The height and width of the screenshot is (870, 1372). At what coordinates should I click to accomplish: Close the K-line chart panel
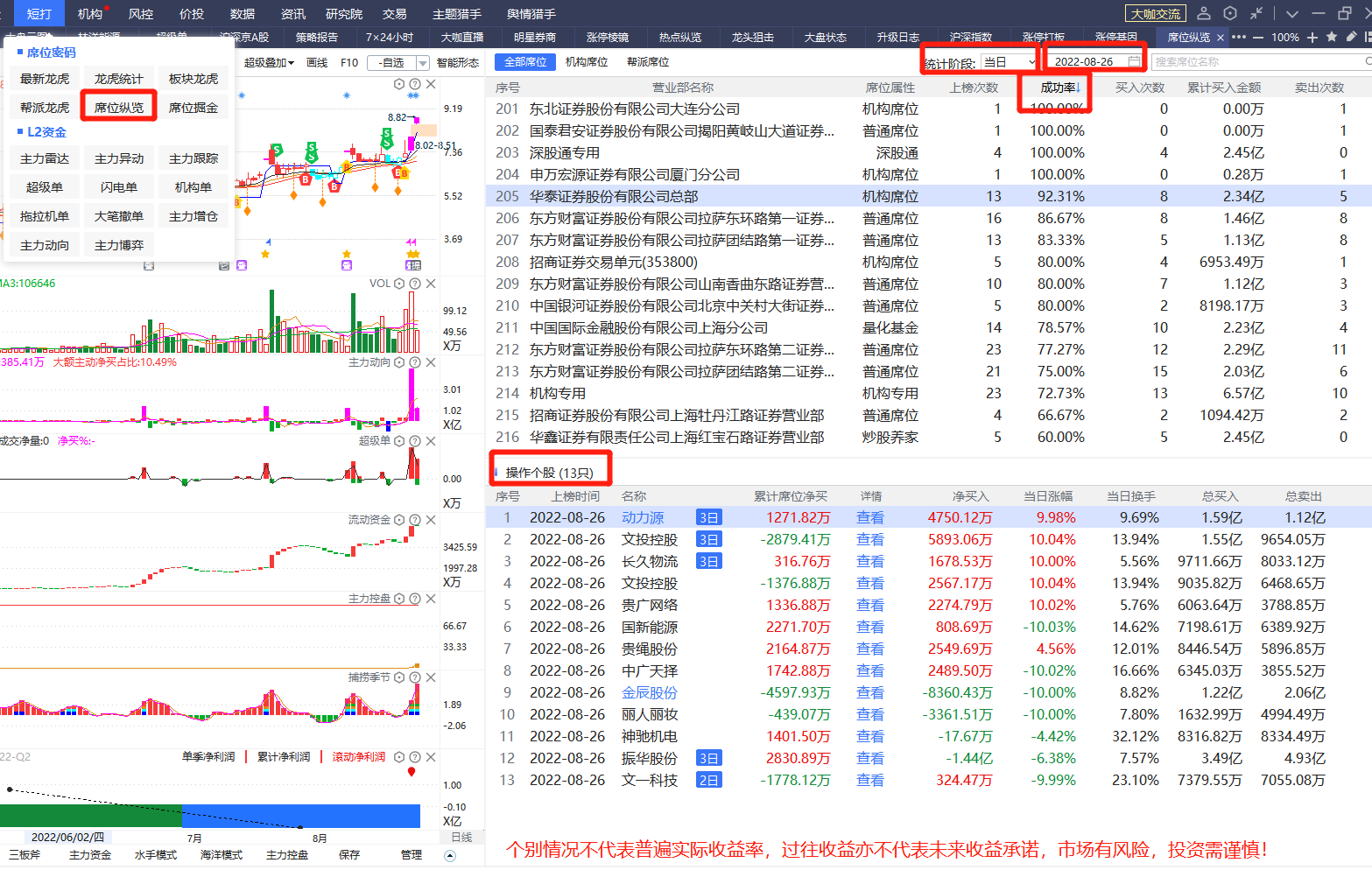pos(431,84)
